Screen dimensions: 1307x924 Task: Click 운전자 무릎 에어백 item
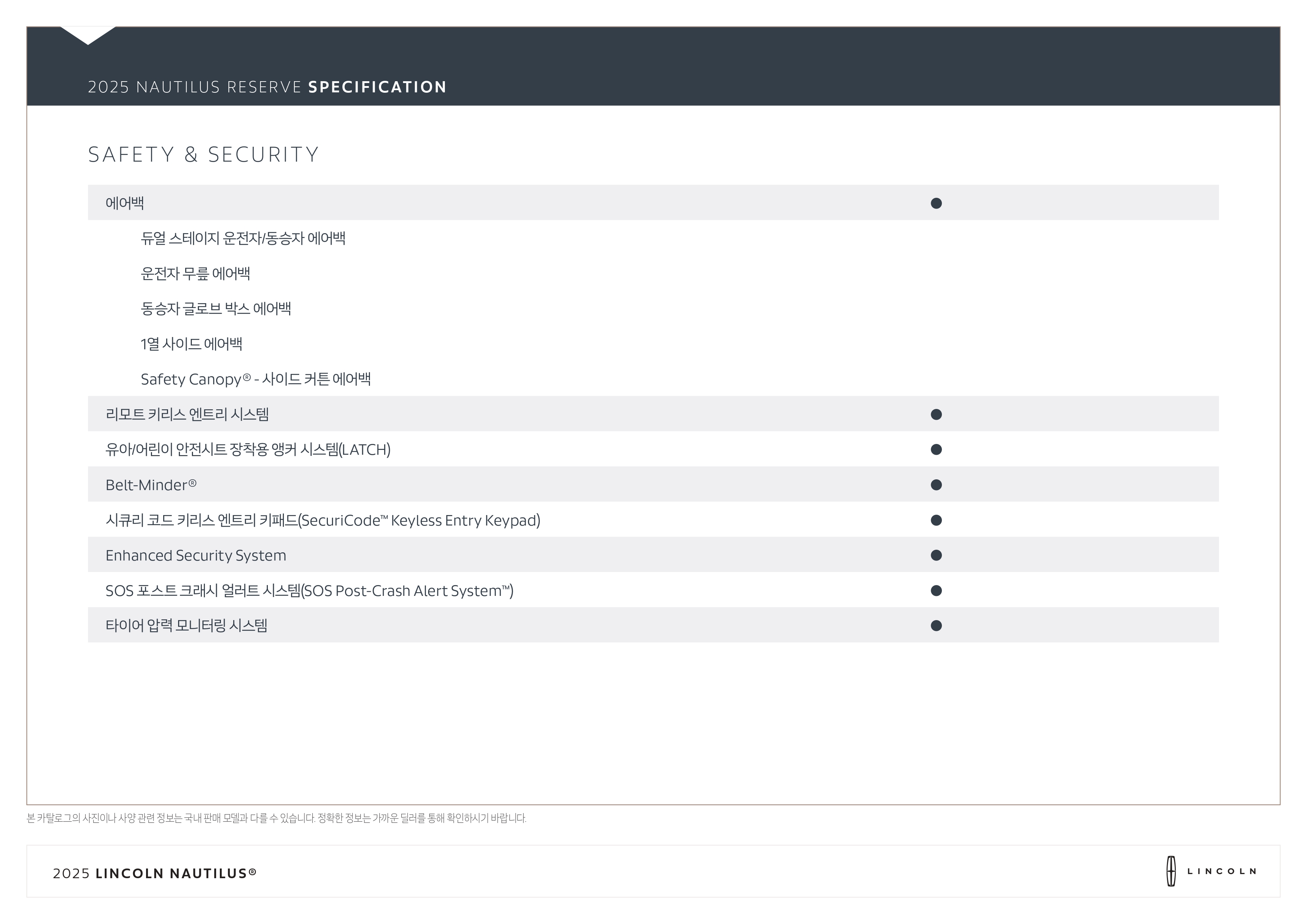coord(195,274)
